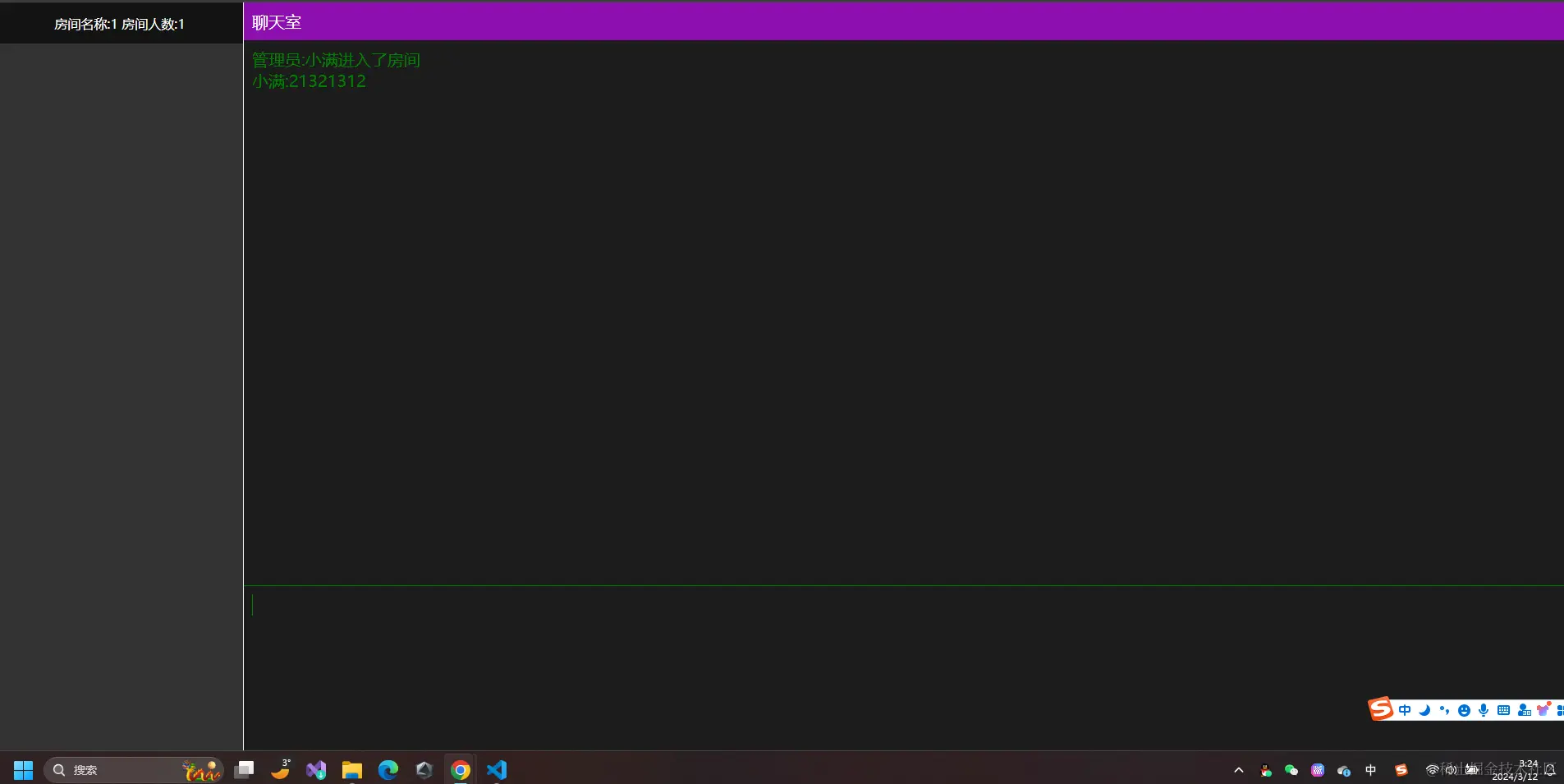Click the Sogou S logo on the input toolbar

1381,708
